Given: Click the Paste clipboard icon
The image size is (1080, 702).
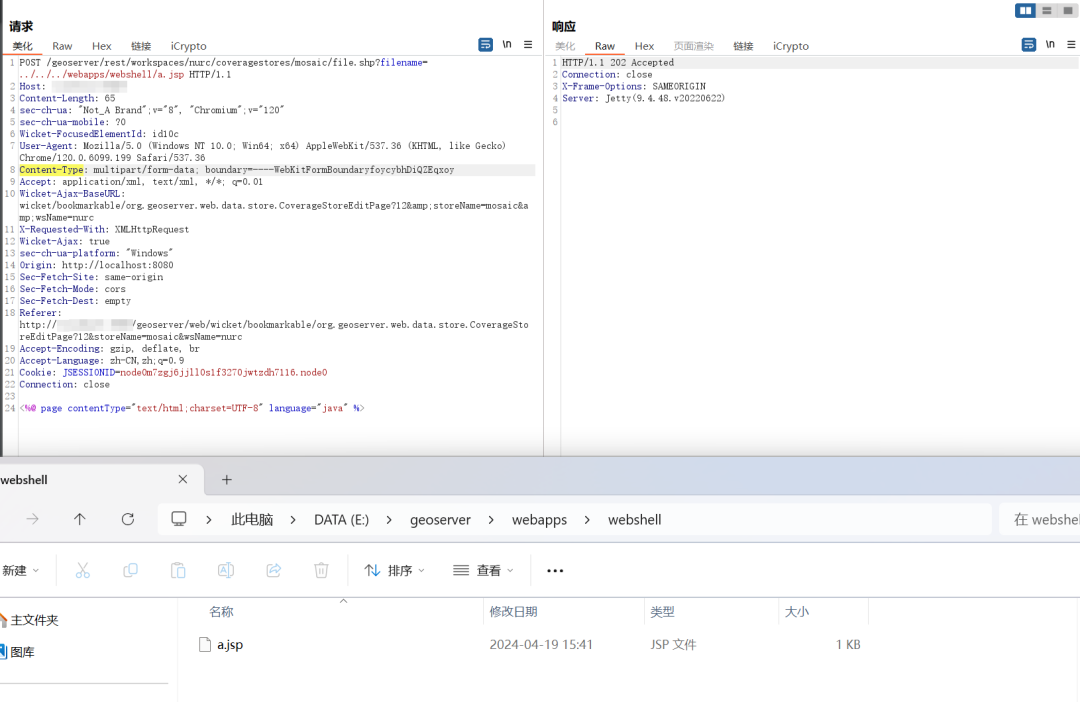Looking at the screenshot, I should (178, 570).
